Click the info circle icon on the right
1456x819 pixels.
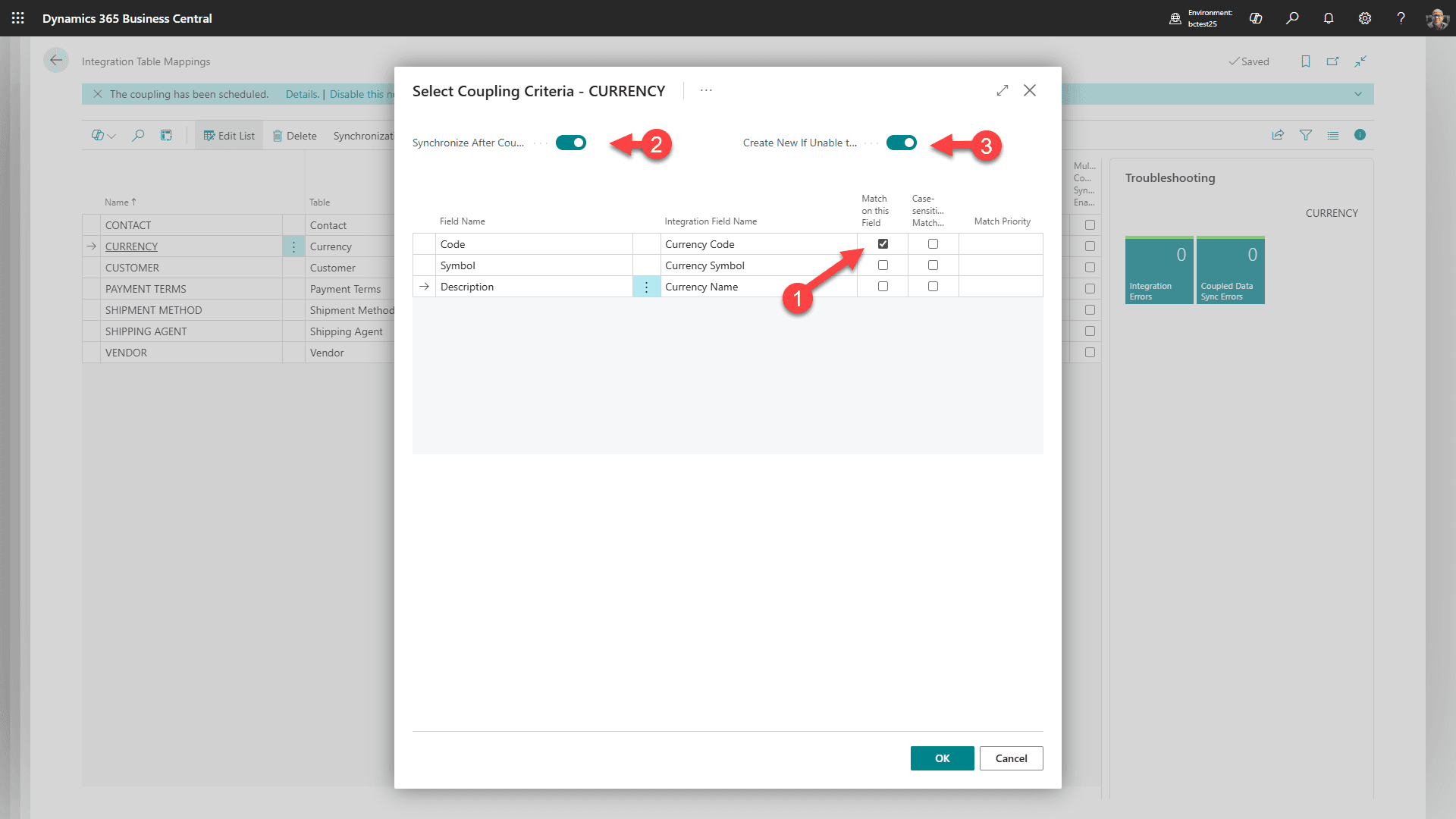(x=1360, y=135)
